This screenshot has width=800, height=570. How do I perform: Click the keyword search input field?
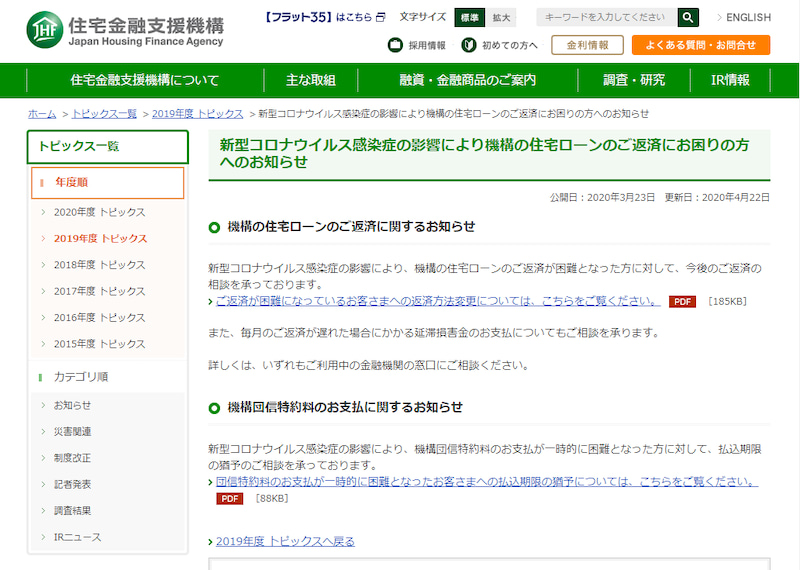pyautogui.click(x=606, y=17)
